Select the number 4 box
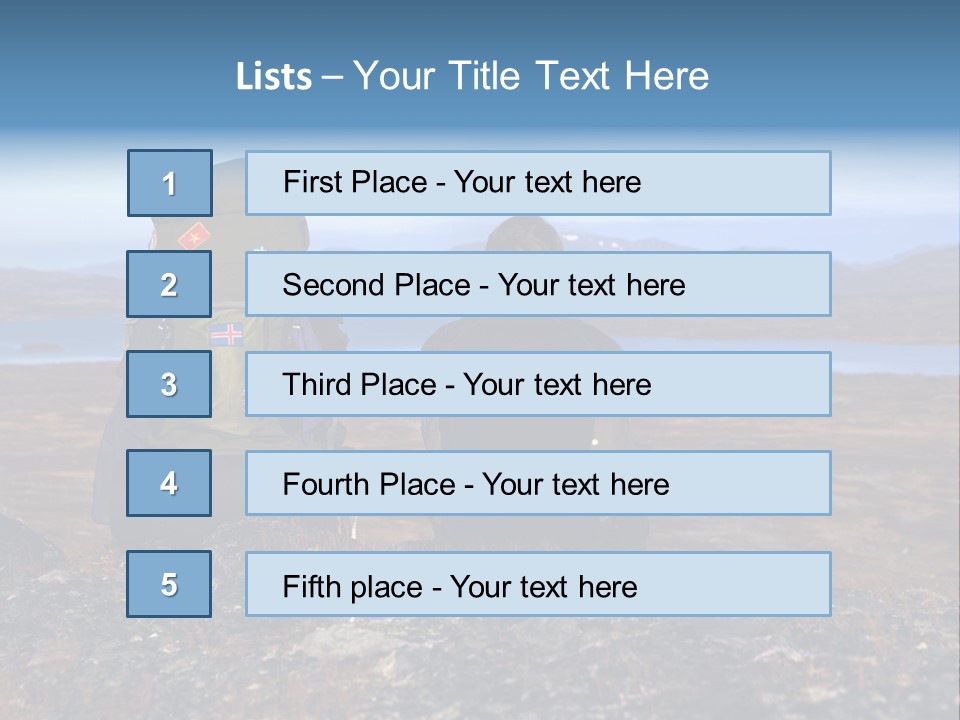The image size is (960, 720). tap(169, 483)
